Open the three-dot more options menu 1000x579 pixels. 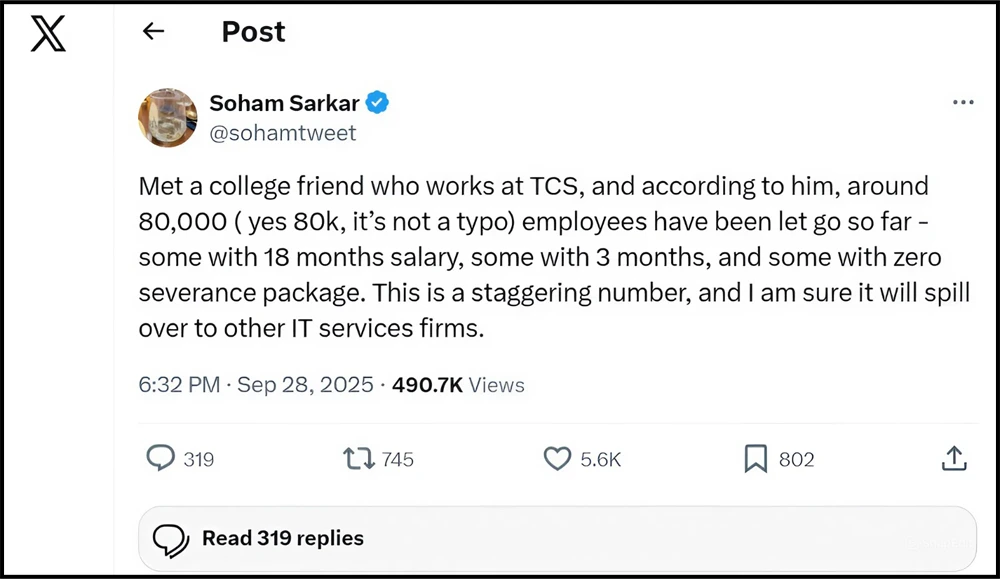[963, 103]
